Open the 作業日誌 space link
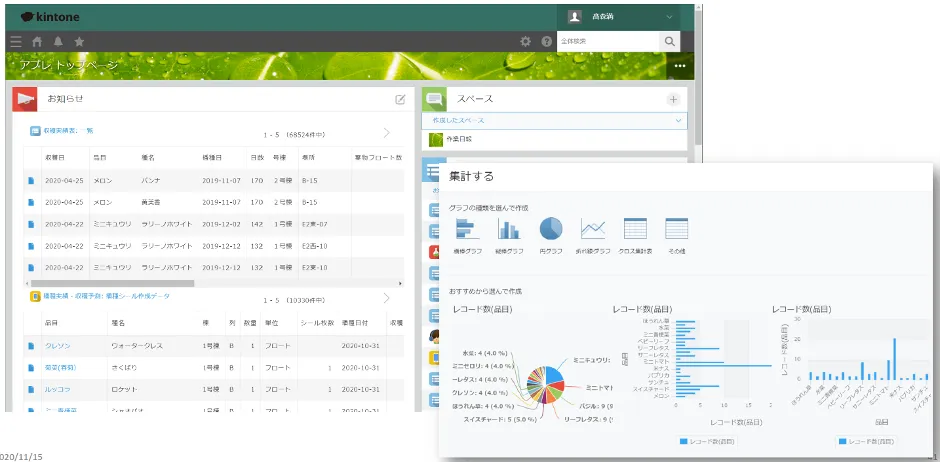941x462 pixels. [x=459, y=139]
